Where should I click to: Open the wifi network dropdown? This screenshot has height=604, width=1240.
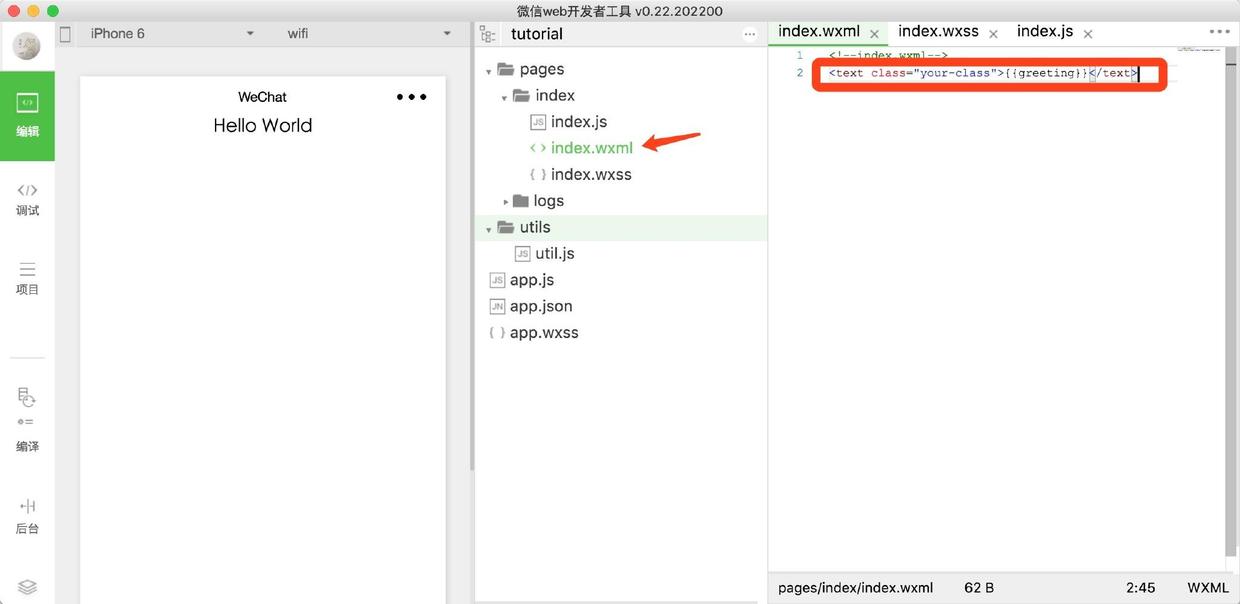pyautogui.click(x=368, y=34)
